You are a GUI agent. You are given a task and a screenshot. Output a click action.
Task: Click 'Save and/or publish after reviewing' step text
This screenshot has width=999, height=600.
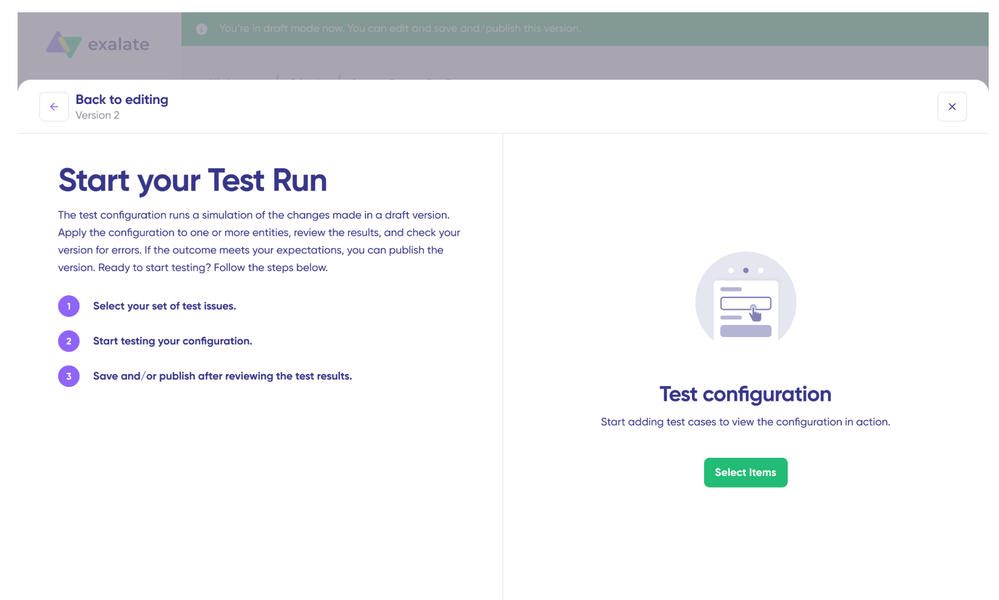click(x=222, y=376)
